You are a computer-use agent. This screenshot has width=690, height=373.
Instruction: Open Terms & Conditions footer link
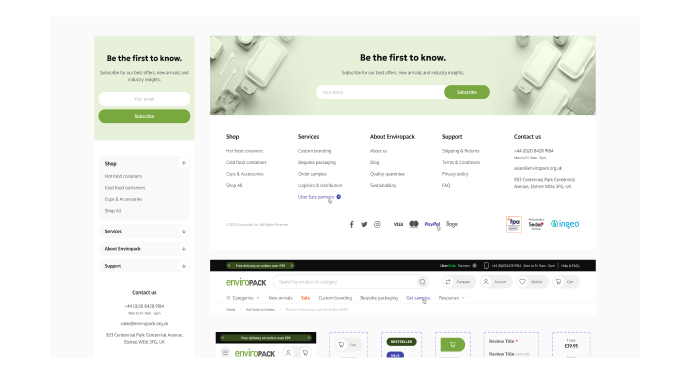461,162
